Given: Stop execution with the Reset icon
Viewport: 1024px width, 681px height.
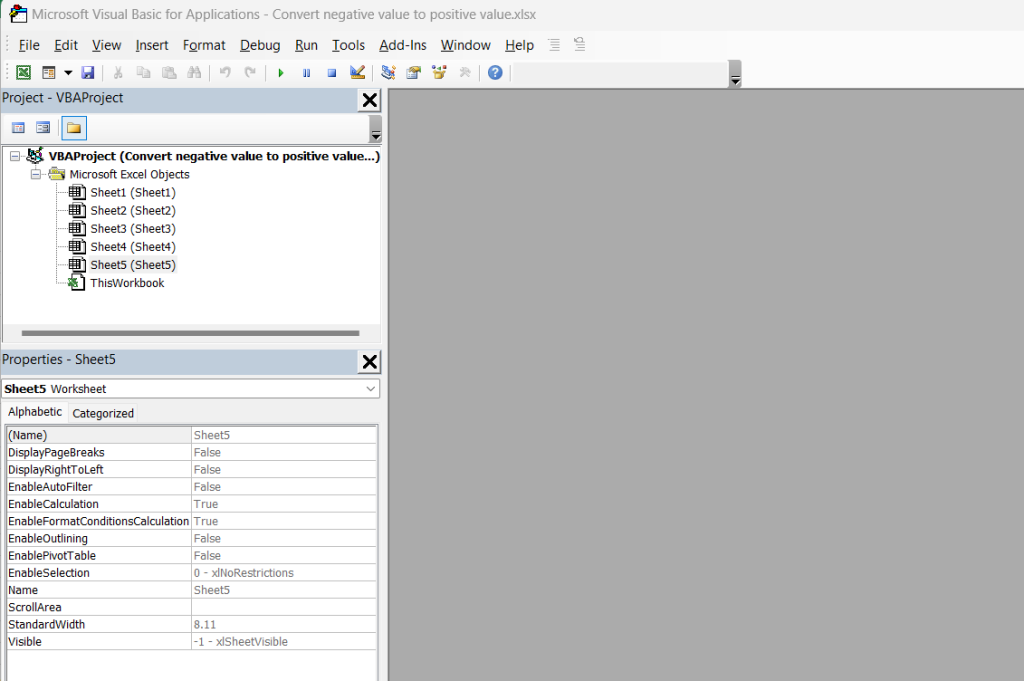Looking at the screenshot, I should tap(331, 72).
